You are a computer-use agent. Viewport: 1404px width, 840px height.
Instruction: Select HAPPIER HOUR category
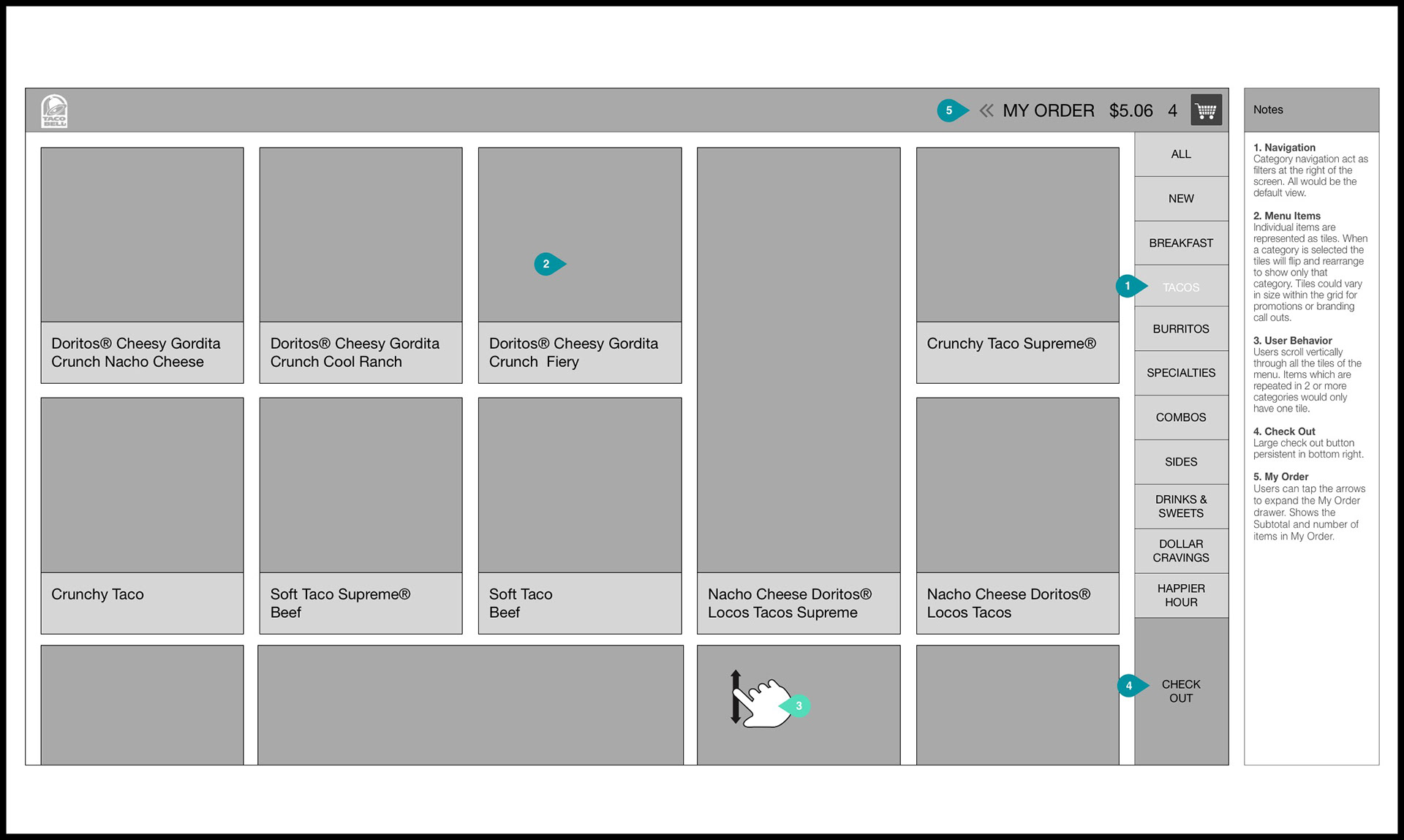pos(1181,596)
